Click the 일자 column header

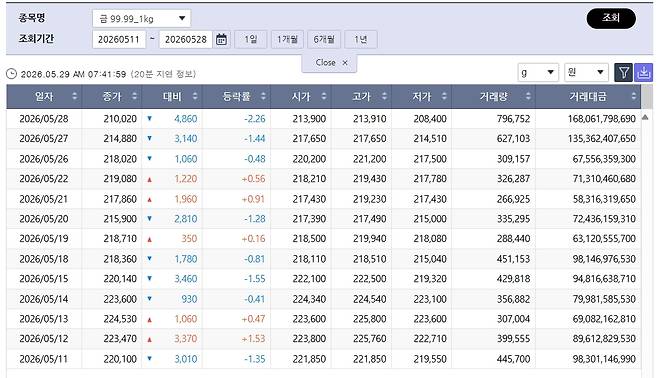[44, 96]
